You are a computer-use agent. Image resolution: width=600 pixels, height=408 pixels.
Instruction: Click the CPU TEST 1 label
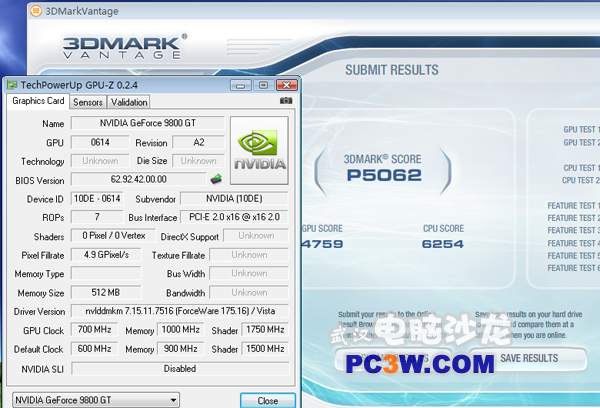581,168
